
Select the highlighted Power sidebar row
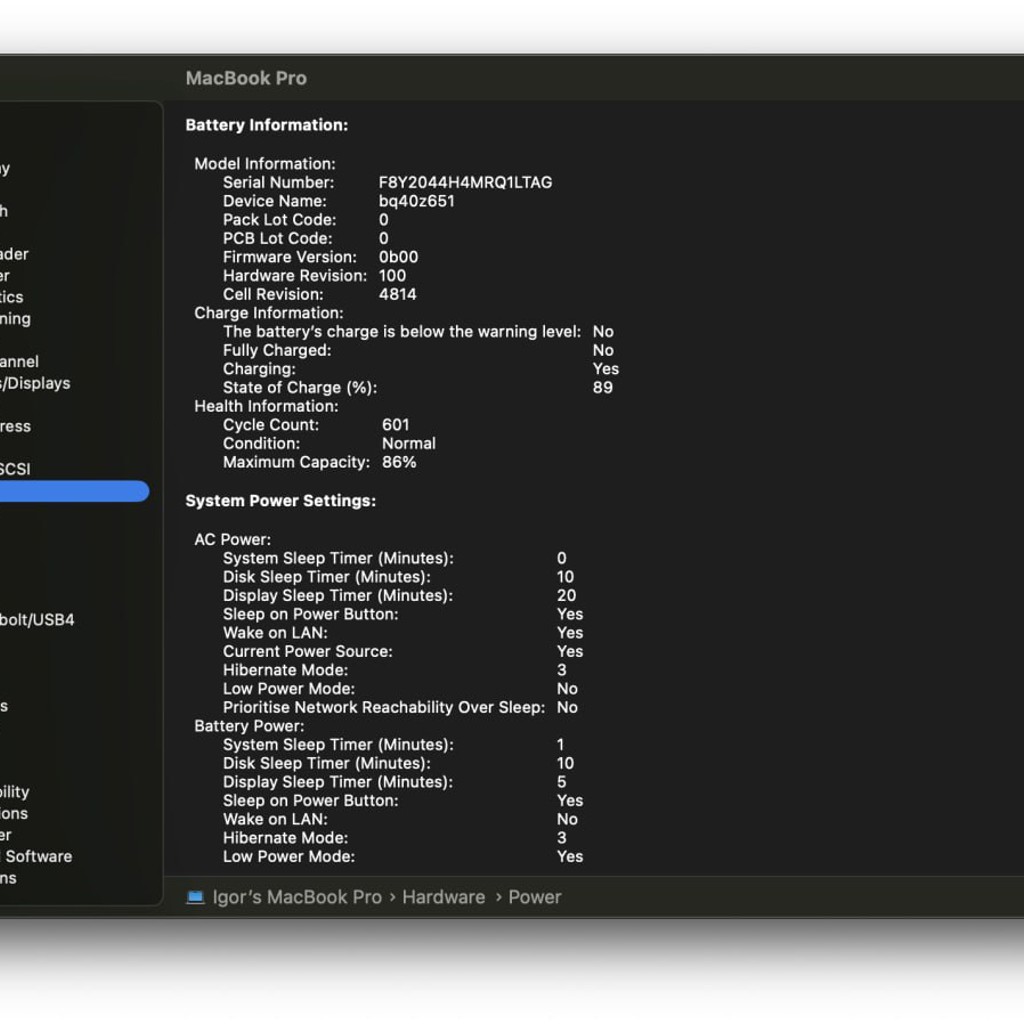pyautogui.click(x=74, y=491)
